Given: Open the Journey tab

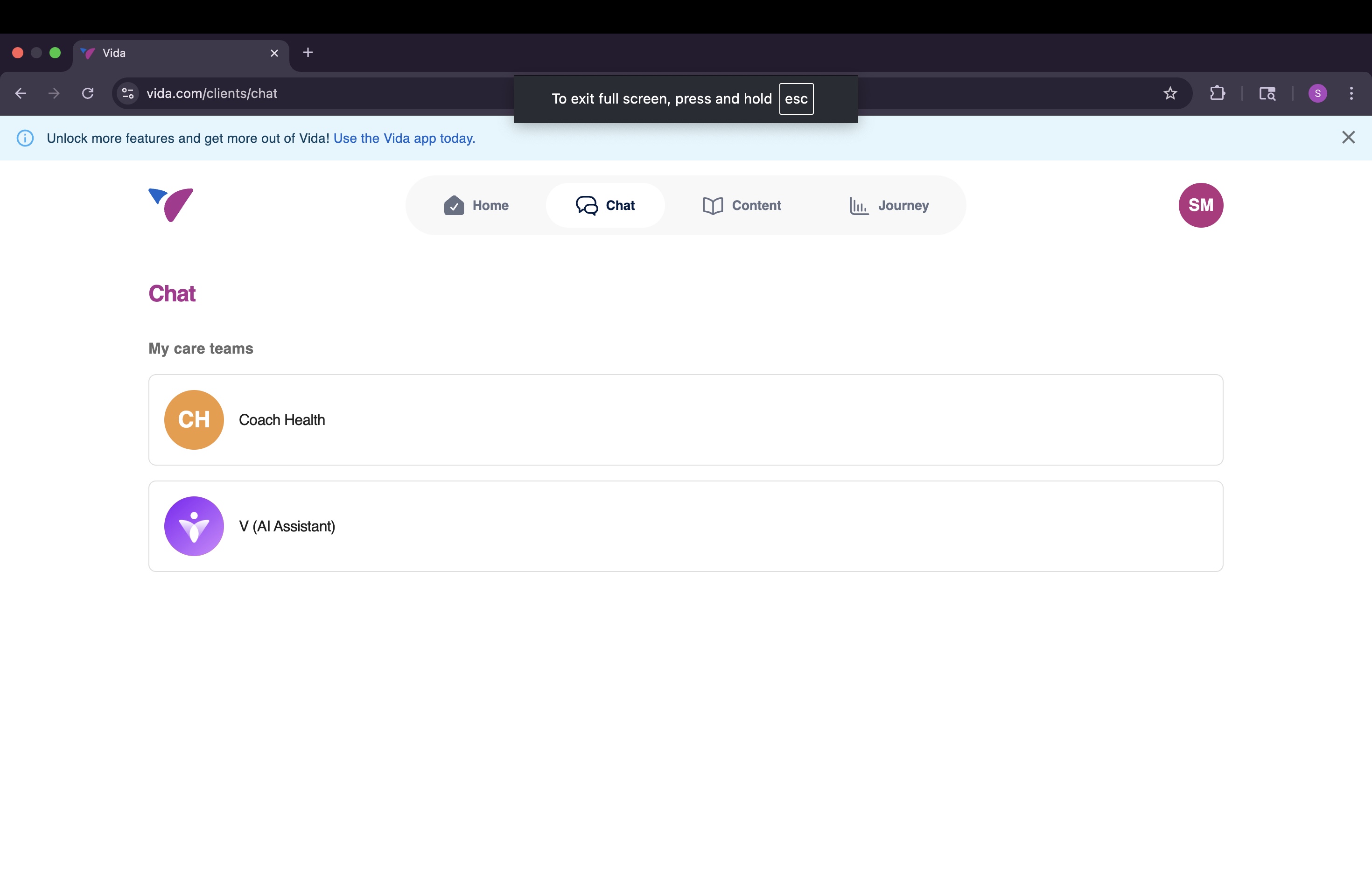Looking at the screenshot, I should [x=889, y=205].
